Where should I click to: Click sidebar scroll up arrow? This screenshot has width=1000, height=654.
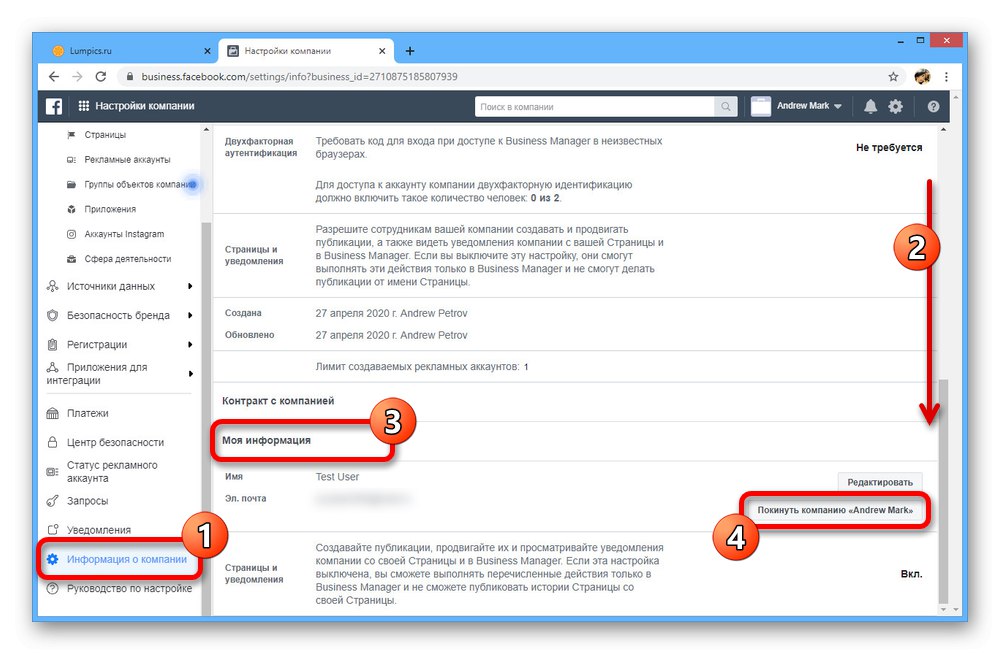(206, 130)
